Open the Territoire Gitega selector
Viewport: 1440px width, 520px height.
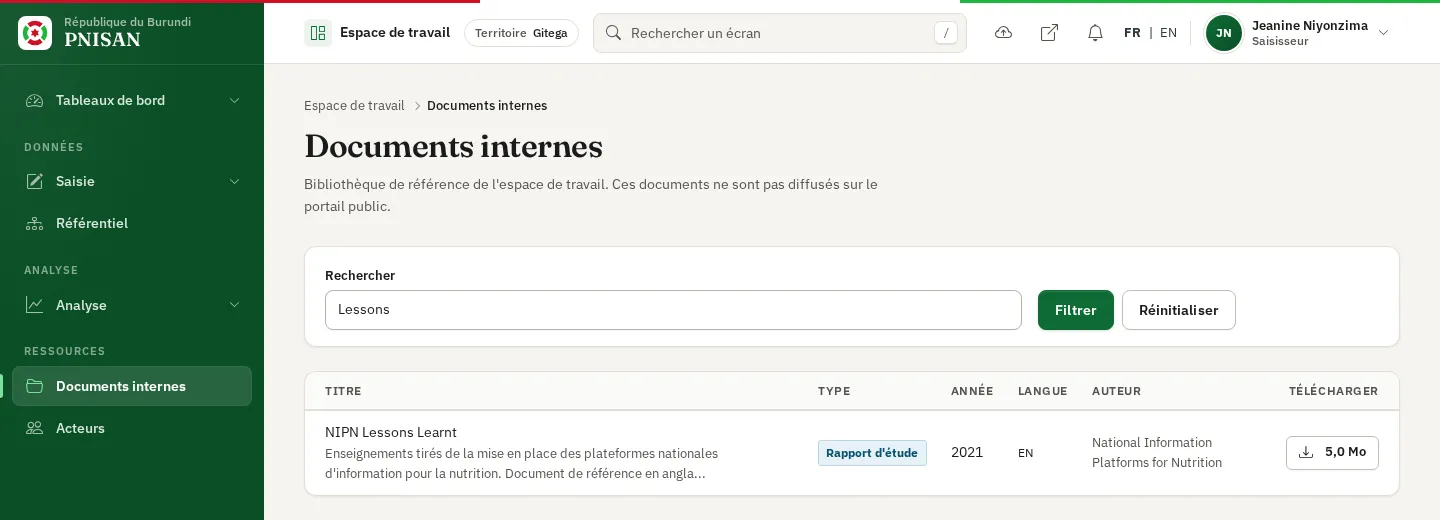521,33
